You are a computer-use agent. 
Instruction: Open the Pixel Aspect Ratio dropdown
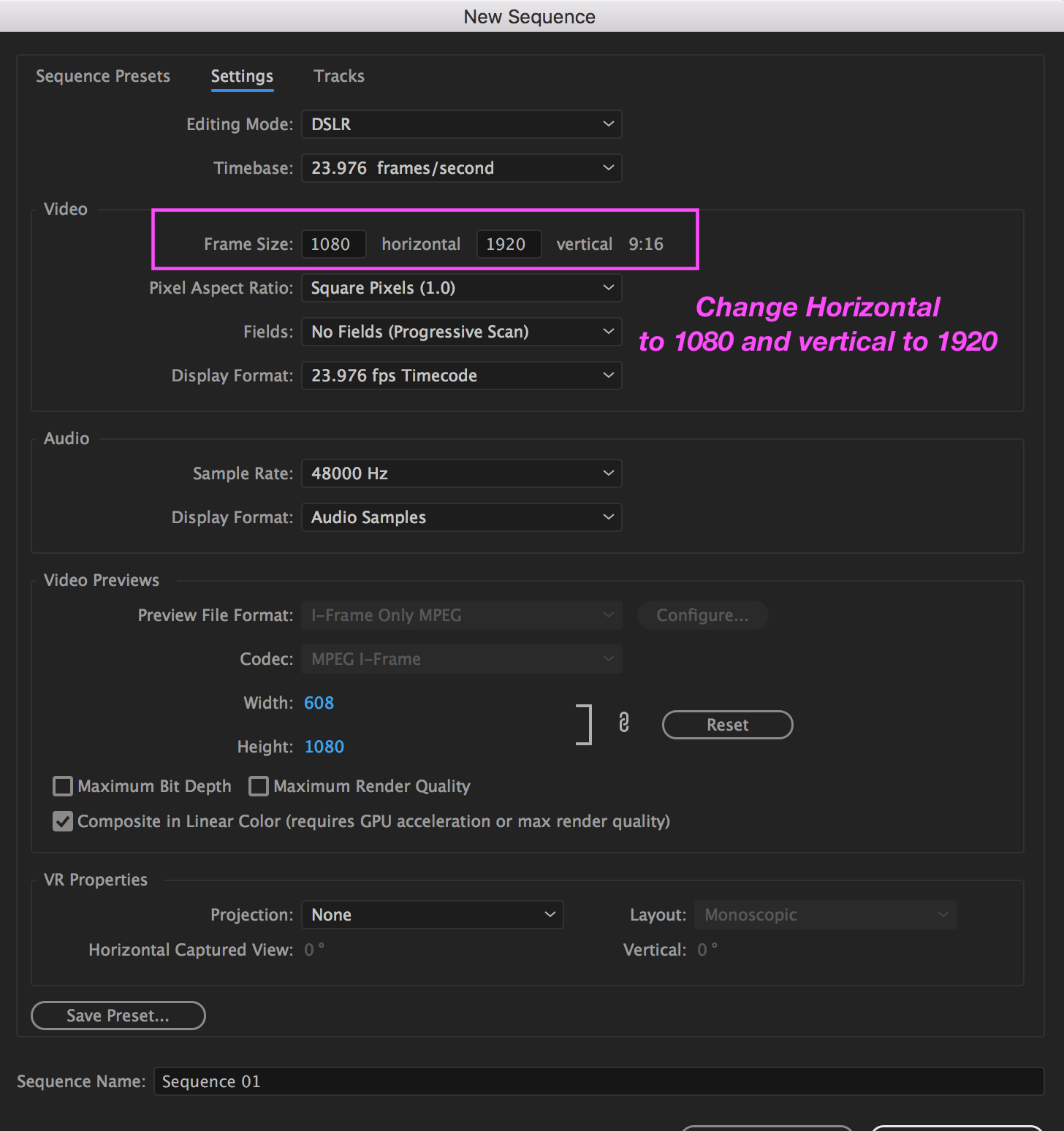[461, 288]
